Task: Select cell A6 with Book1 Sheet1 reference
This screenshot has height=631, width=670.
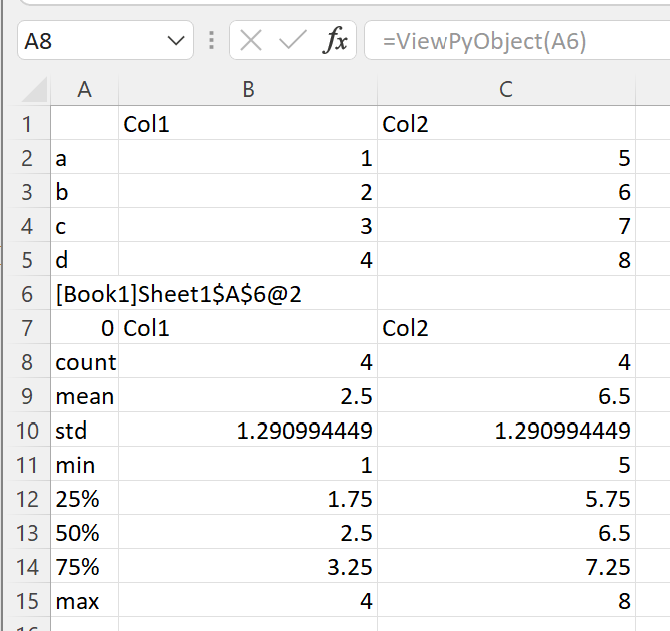Action: pyautogui.click(x=85, y=294)
